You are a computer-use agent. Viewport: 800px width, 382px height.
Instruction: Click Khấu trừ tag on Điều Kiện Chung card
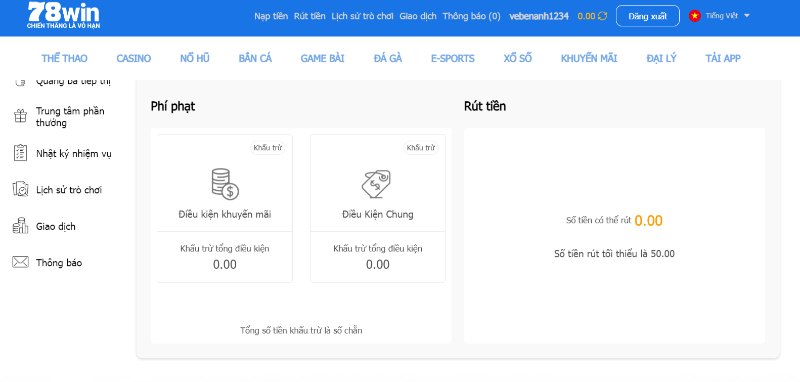[x=421, y=148]
